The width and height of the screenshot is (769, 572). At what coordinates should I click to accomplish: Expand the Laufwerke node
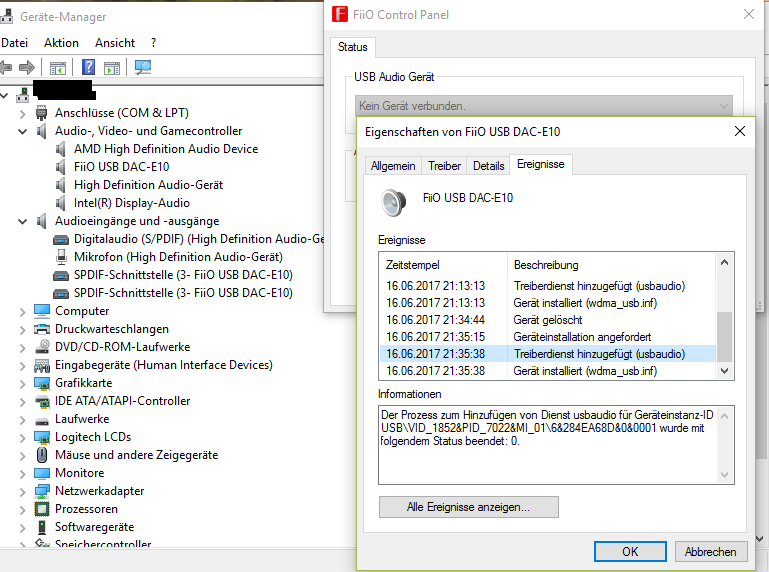[x=23, y=420]
